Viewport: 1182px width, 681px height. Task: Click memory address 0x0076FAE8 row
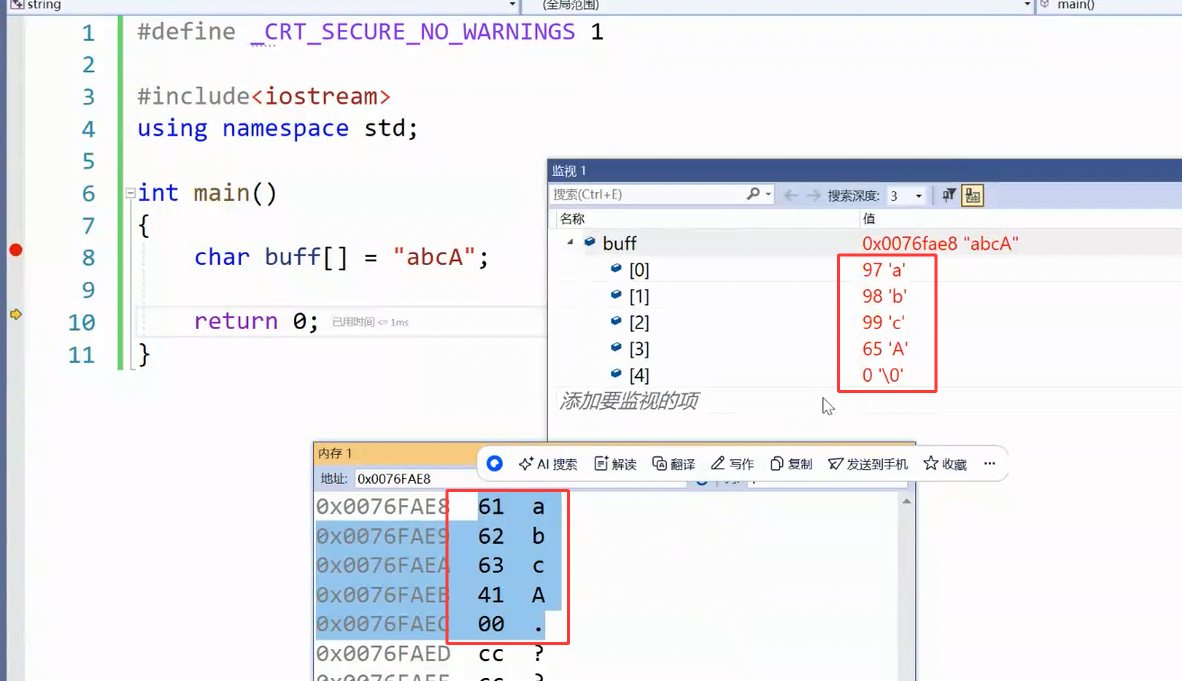383,507
